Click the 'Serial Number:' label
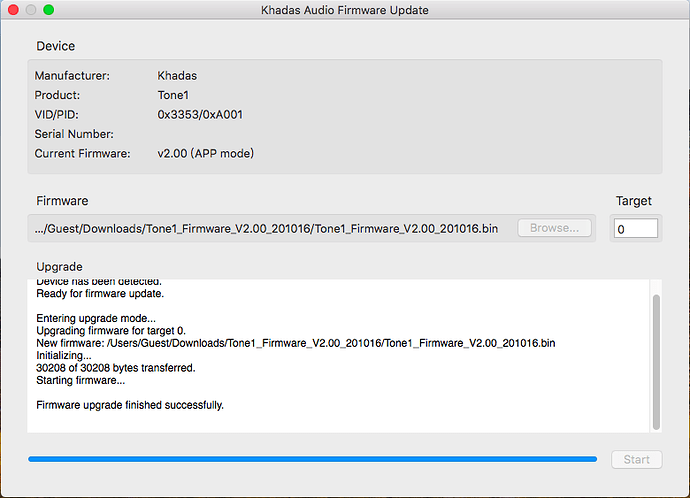Image resolution: width=690 pixels, height=498 pixels. click(75, 134)
